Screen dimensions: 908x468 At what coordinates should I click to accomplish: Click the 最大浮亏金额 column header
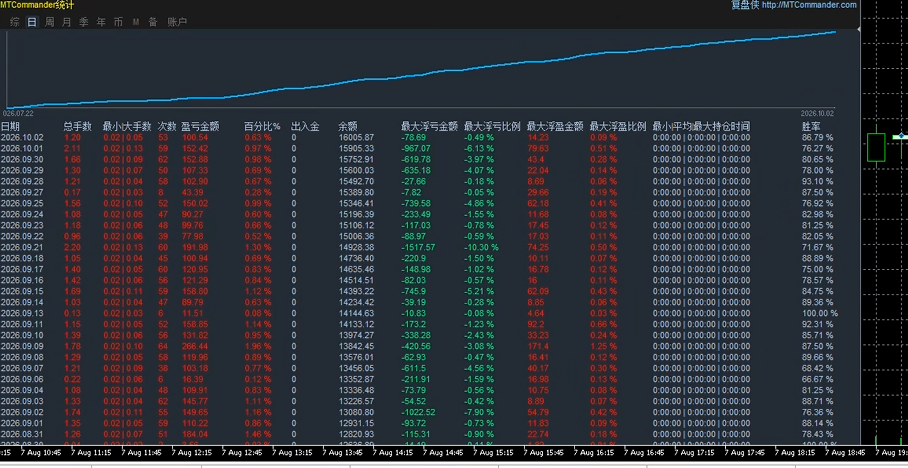[430, 126]
